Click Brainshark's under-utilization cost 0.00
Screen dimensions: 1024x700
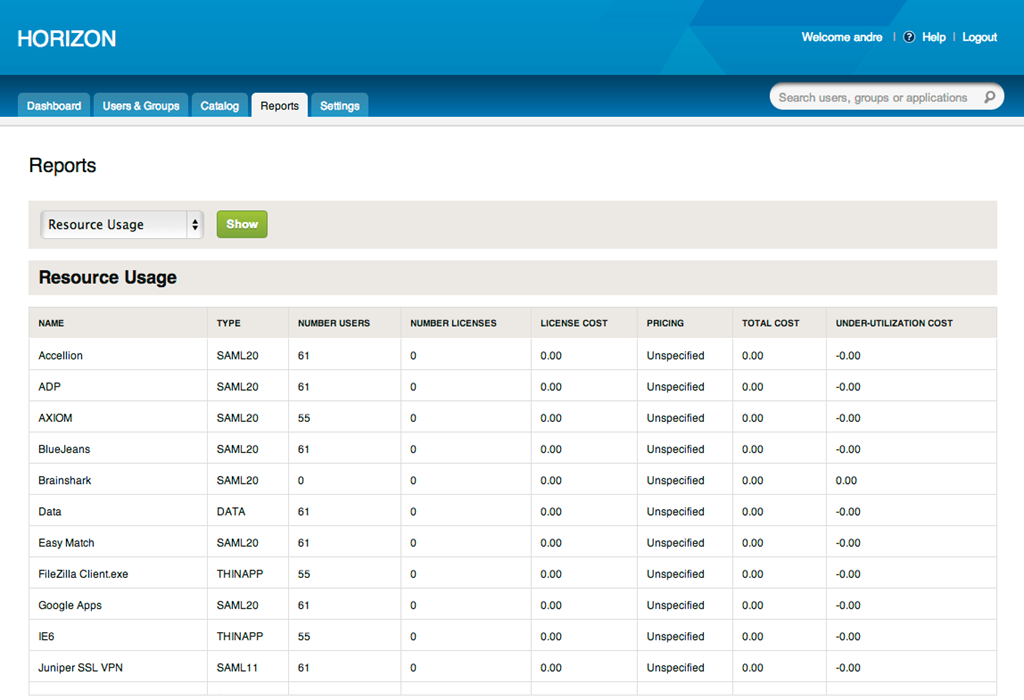(x=846, y=481)
